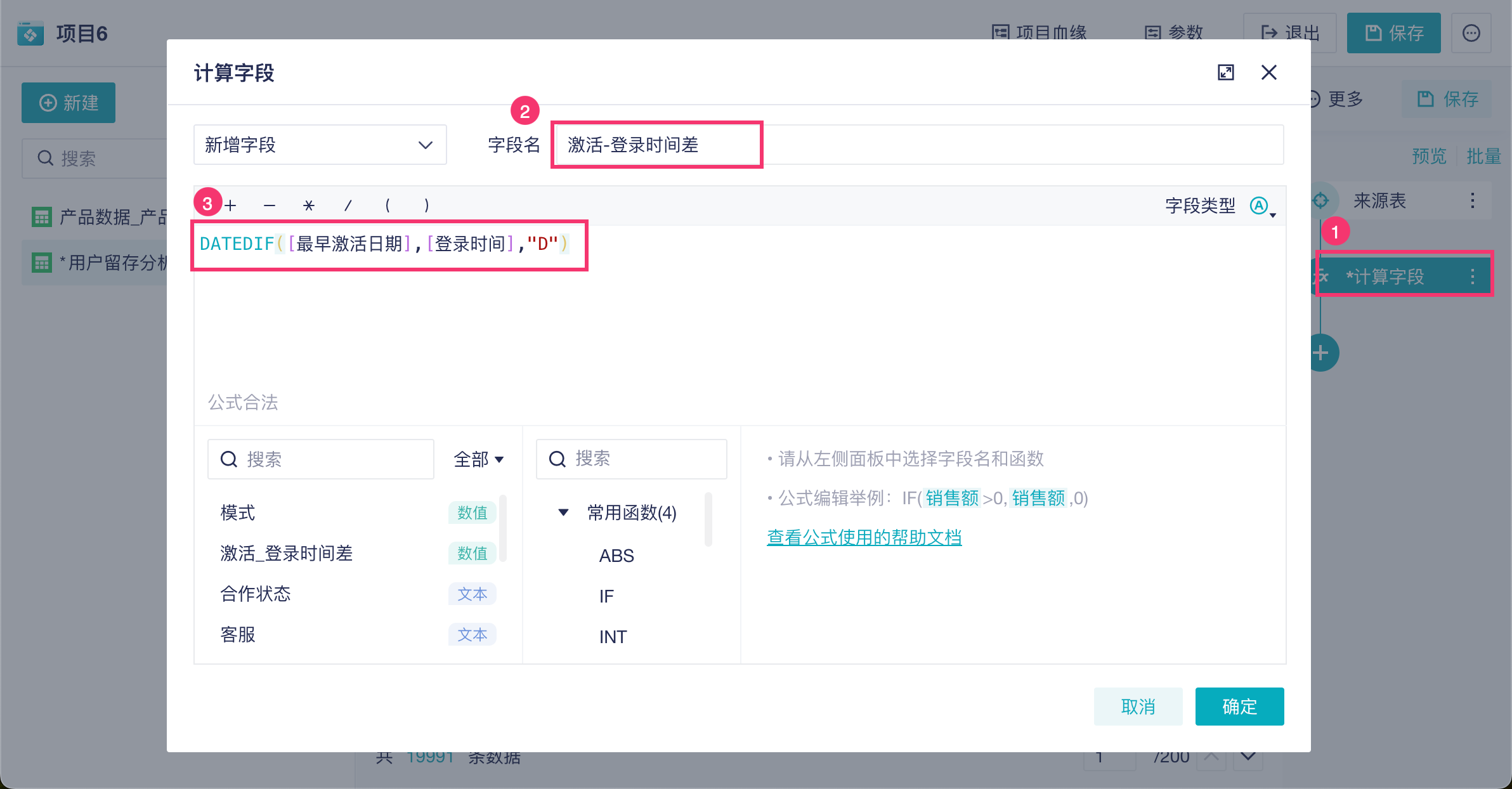Expand the calculated field dialog to fullscreen
Viewport: 1512px width, 789px height.
coord(1225,72)
